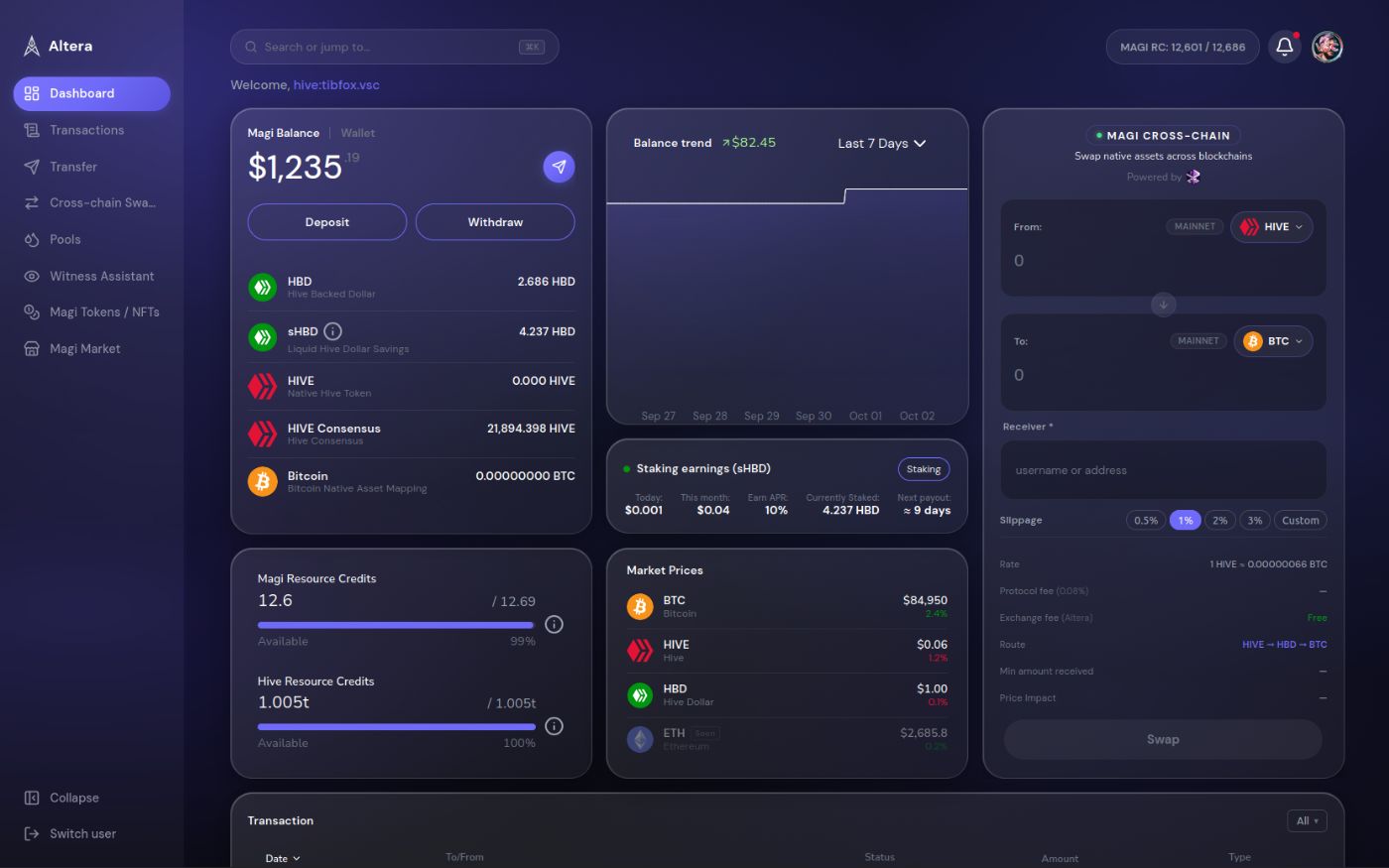Open Magi Market

[x=91, y=348]
